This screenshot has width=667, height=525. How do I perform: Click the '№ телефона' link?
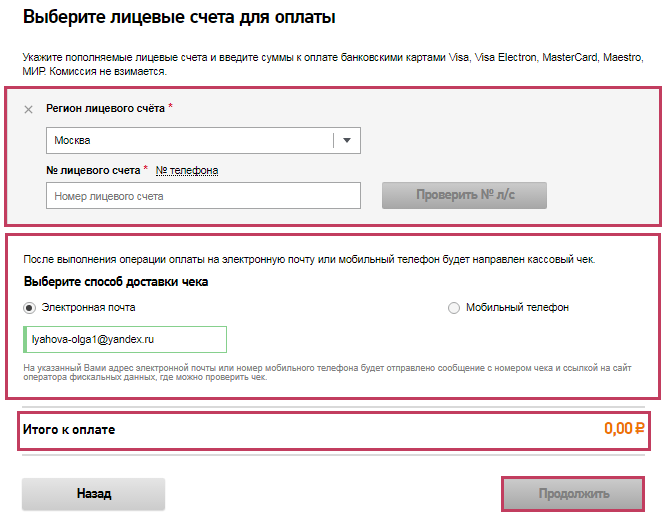pyautogui.click(x=187, y=170)
